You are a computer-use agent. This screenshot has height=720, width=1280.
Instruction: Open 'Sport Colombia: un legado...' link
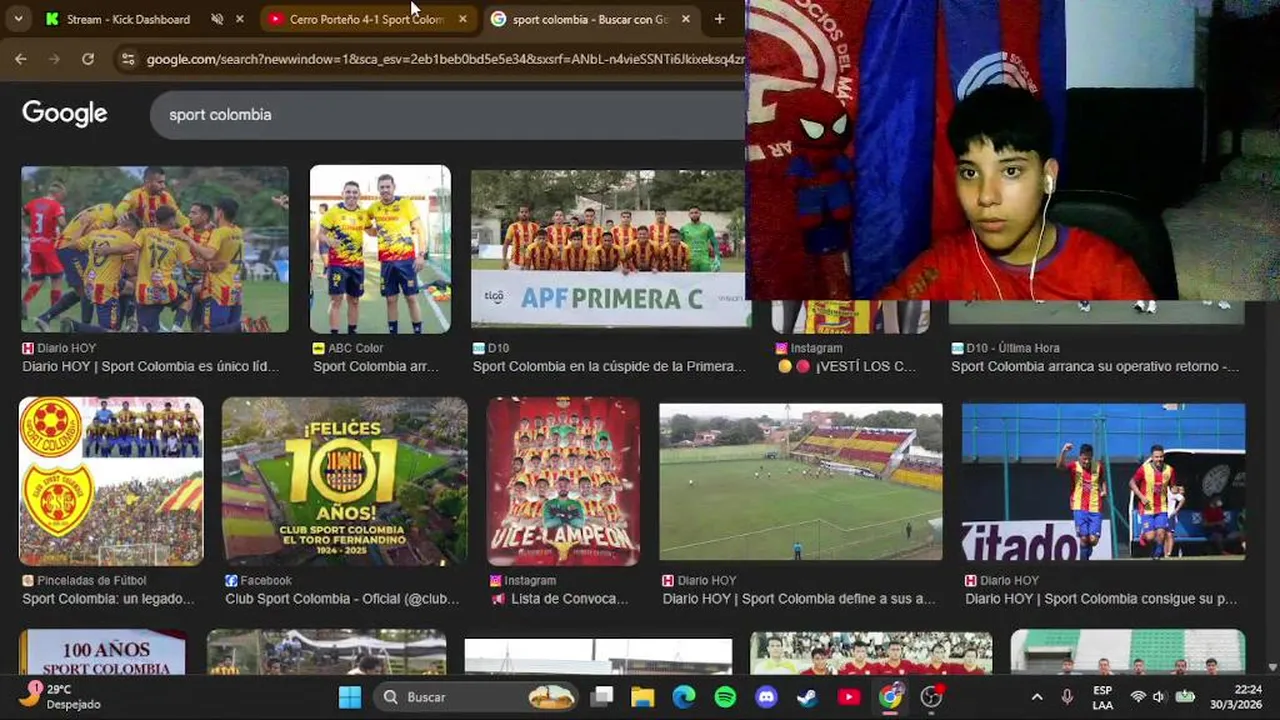pyautogui.click(x=108, y=599)
